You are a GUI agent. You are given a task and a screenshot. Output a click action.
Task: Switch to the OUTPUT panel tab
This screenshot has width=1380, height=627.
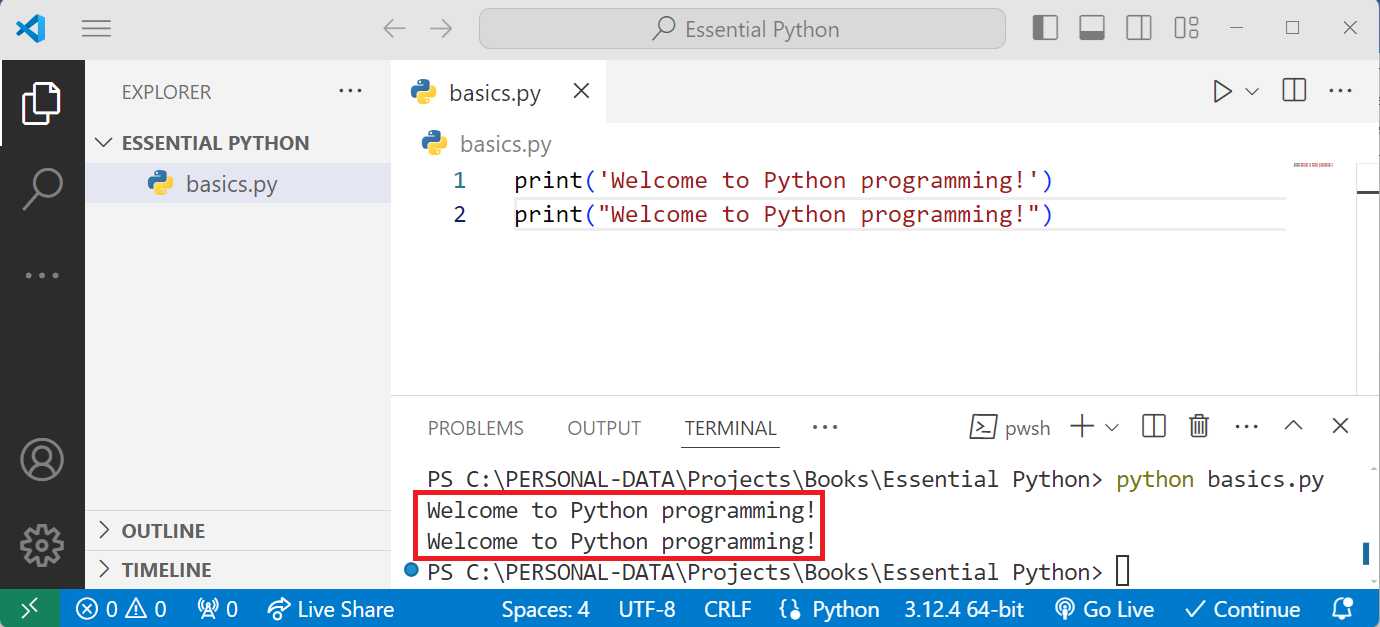click(604, 428)
